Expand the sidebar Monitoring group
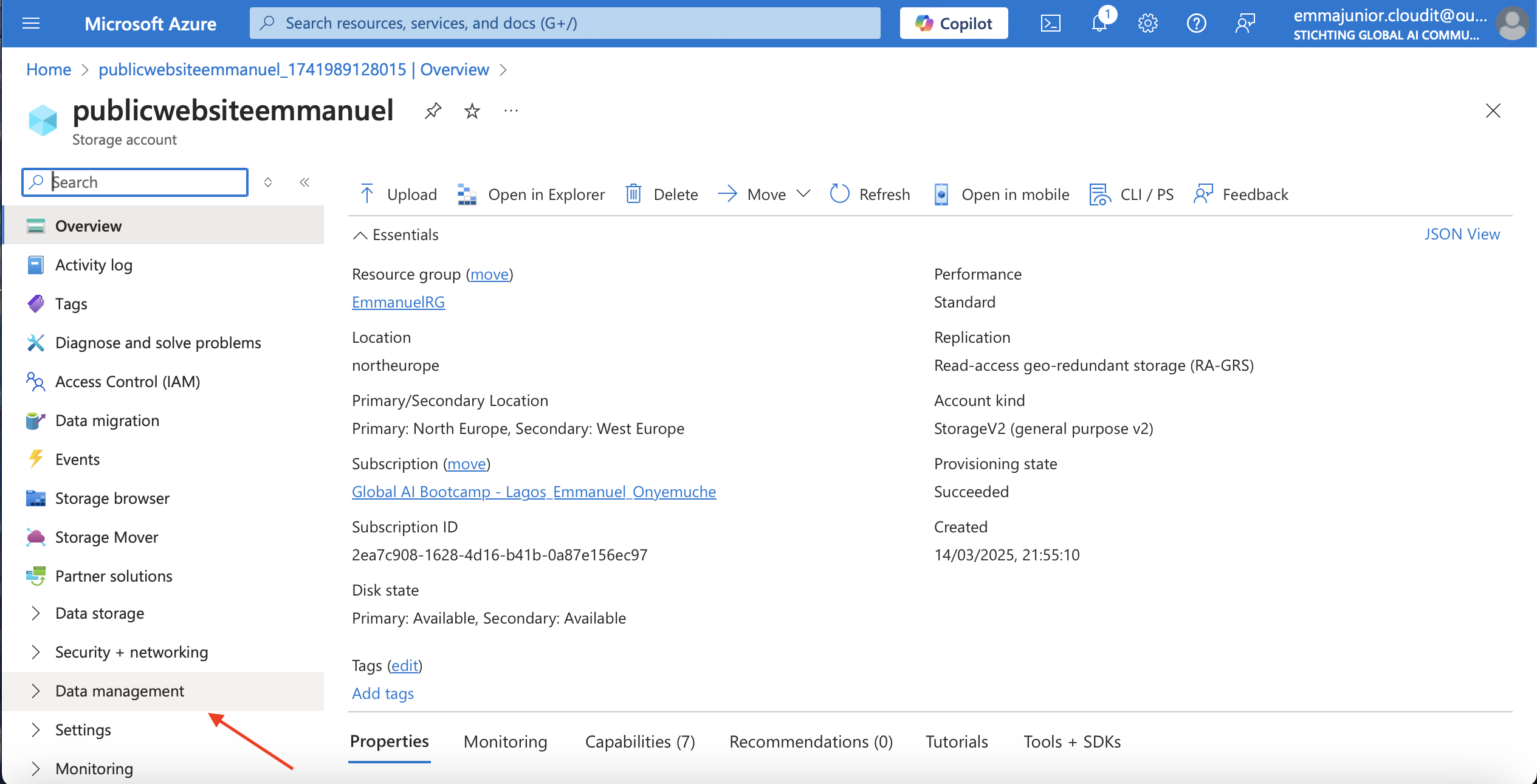Screen dimensions: 1537x784 coord(163,769)
